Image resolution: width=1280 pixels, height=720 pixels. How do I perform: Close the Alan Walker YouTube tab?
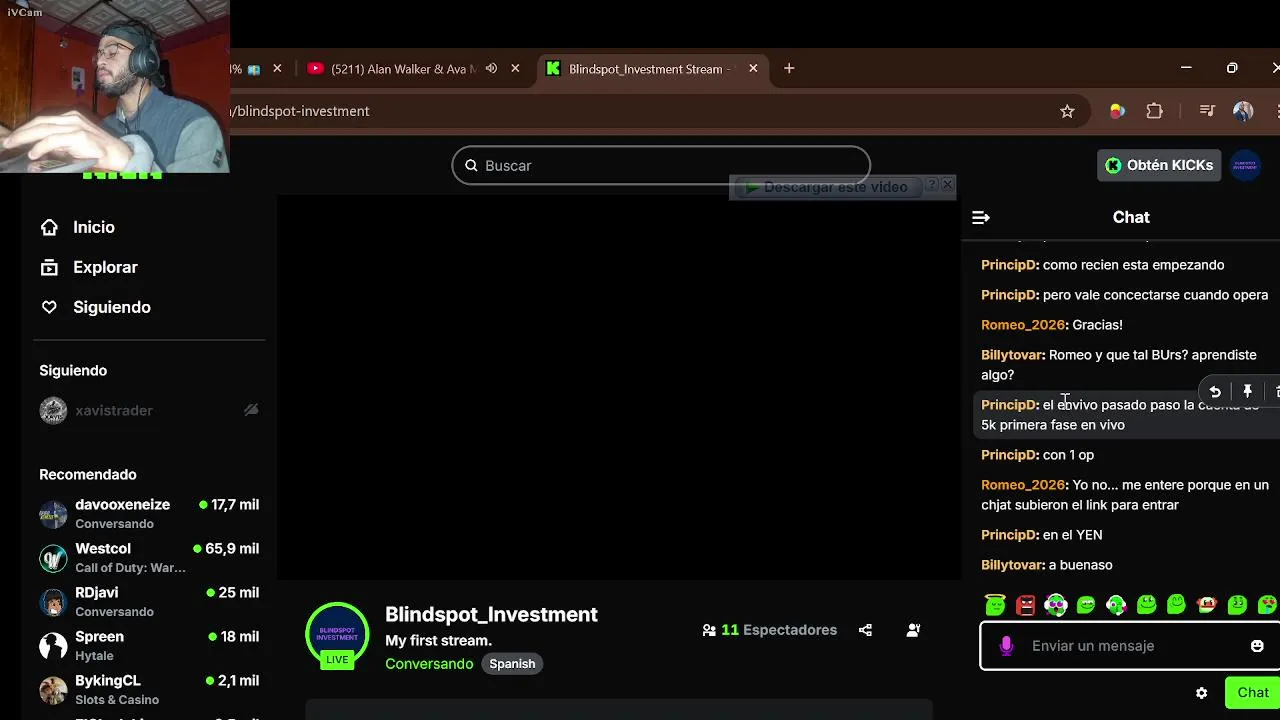[x=515, y=69]
